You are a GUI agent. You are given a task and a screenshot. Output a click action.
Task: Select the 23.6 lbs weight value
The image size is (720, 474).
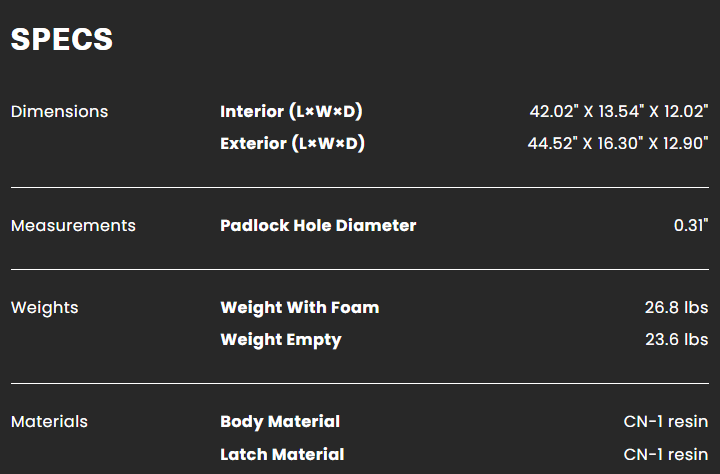676,339
